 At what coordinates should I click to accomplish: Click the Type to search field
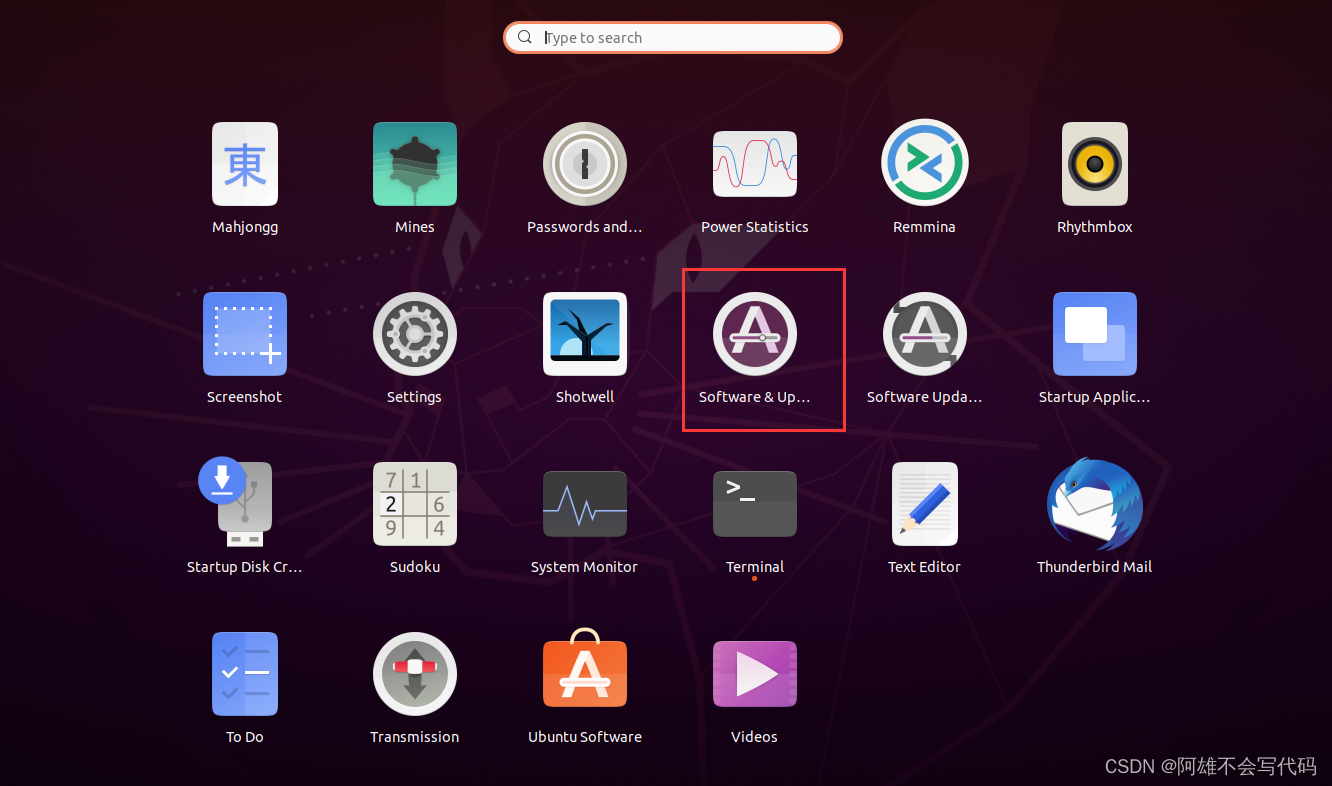coord(673,37)
